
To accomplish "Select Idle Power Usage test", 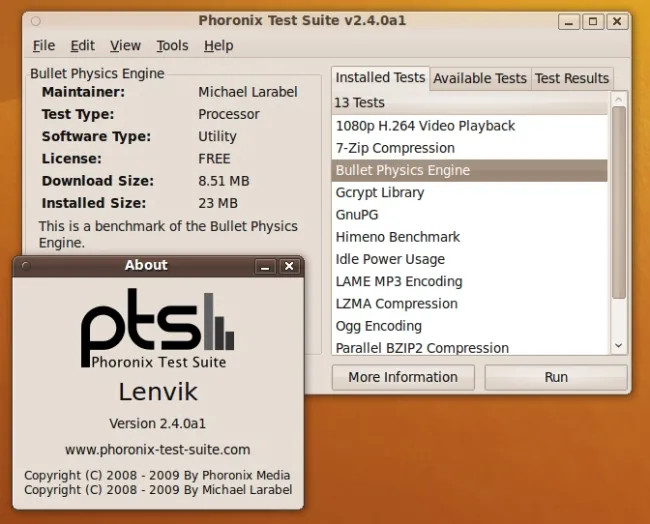I will tap(469, 259).
